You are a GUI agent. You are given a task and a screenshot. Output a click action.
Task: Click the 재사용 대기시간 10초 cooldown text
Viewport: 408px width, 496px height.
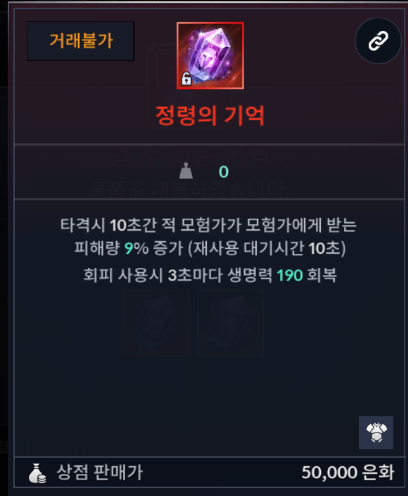[x=269, y=248]
